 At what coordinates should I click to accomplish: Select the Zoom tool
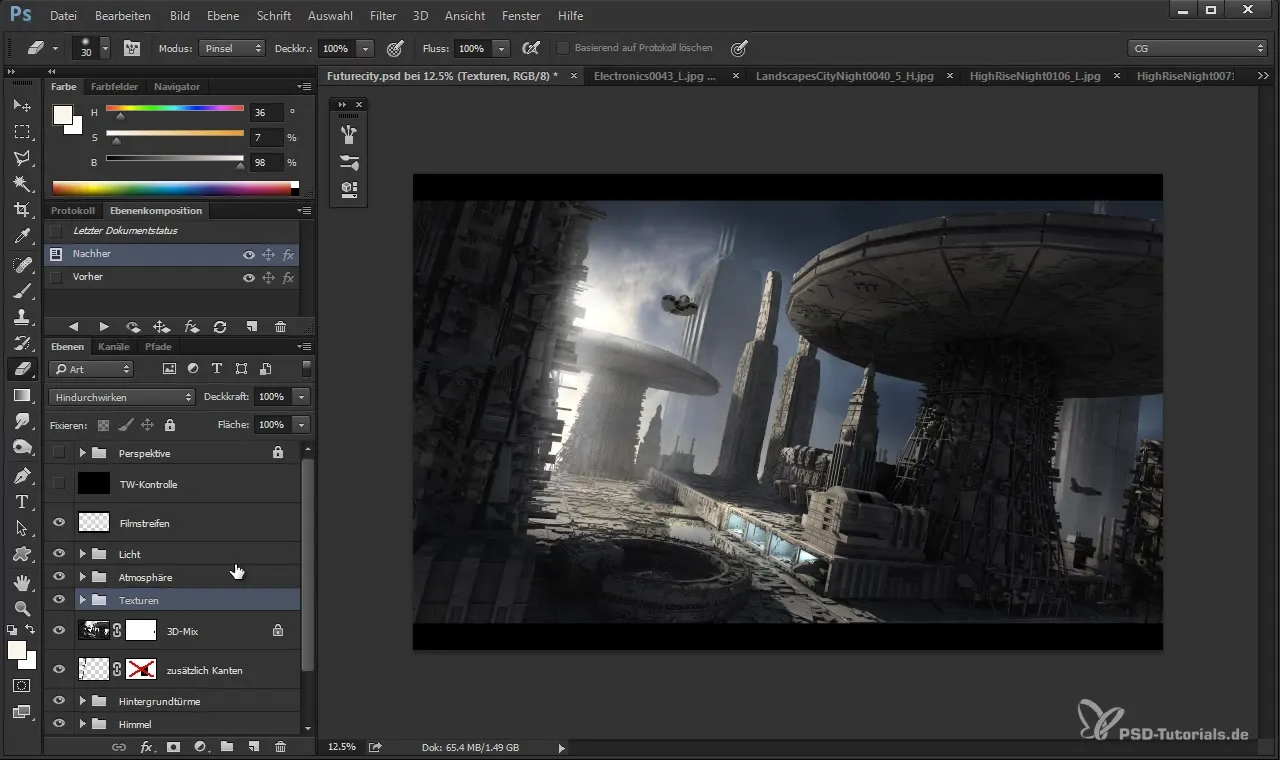pos(21,608)
